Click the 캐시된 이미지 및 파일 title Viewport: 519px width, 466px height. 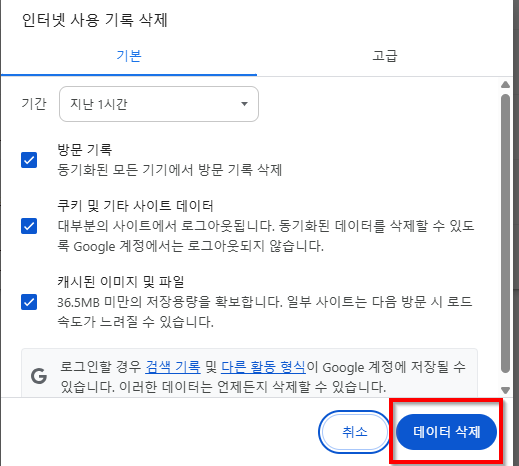[121, 282]
